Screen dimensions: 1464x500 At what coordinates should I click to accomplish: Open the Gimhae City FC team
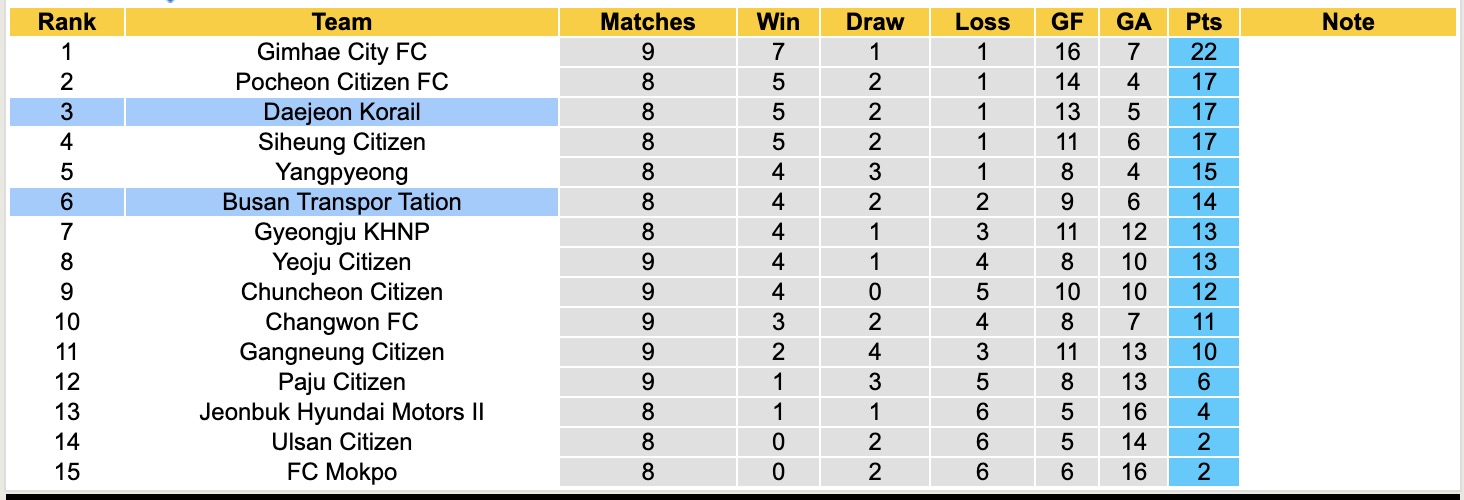pyautogui.click(x=341, y=52)
